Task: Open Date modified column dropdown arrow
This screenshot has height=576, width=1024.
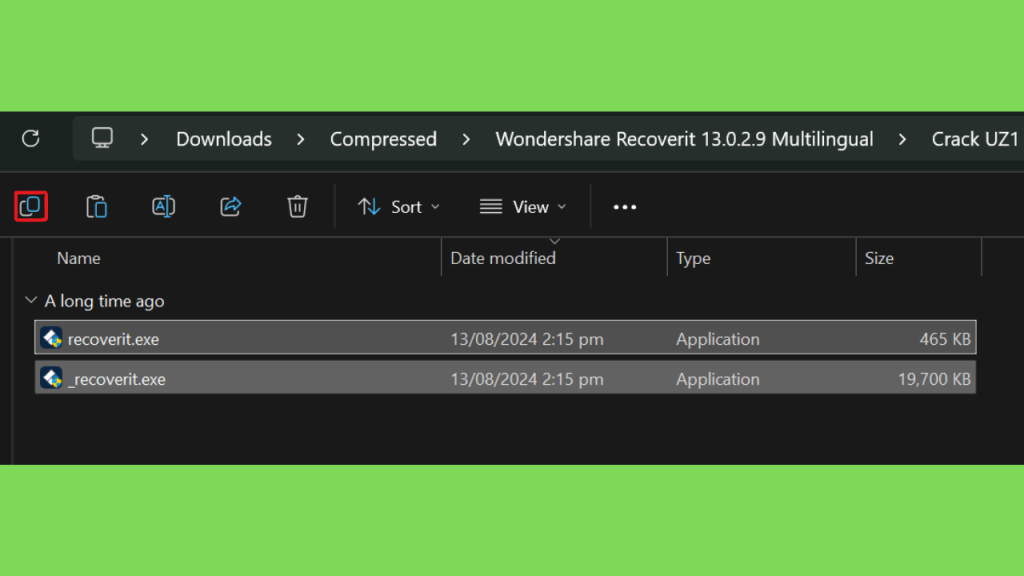Action: 554,242
